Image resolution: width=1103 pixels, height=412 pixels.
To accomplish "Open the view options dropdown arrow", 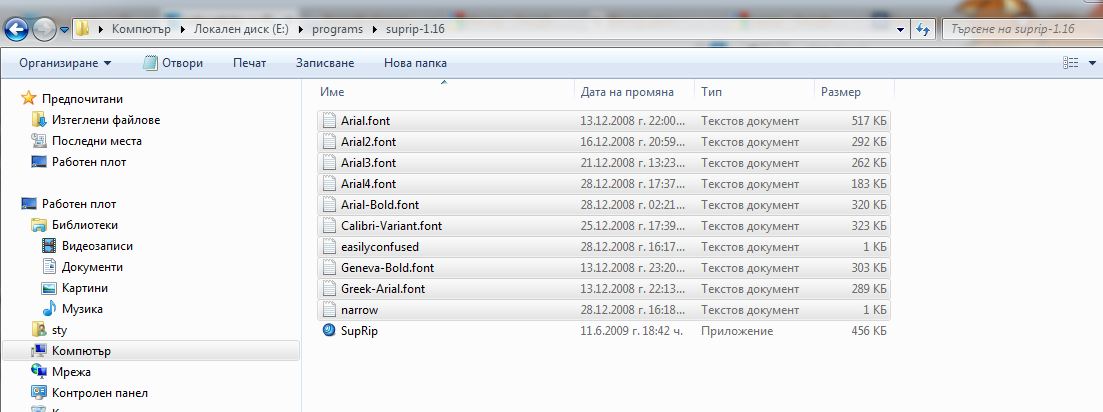I will (x=1090, y=63).
